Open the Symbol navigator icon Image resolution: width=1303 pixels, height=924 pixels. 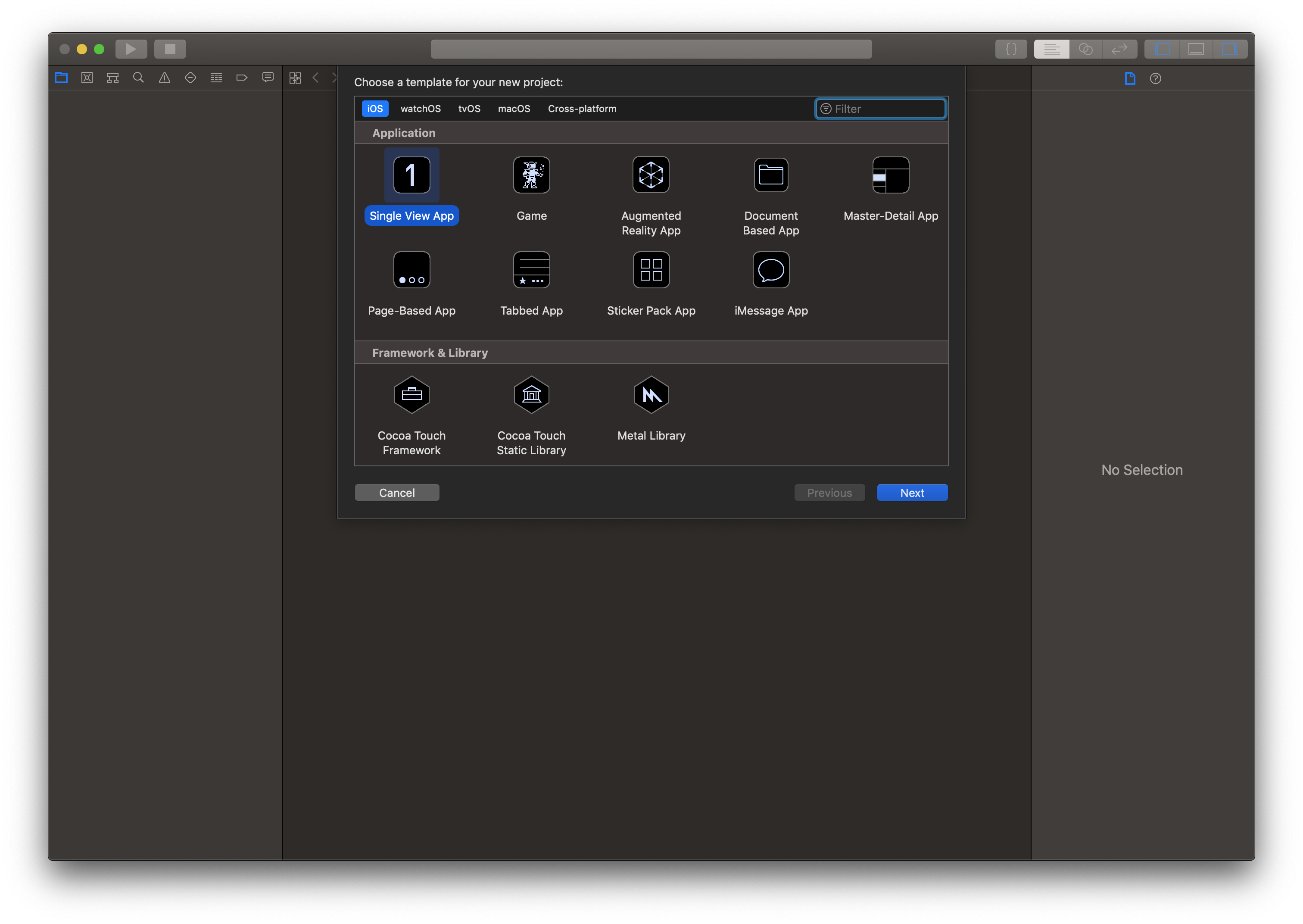[112, 78]
